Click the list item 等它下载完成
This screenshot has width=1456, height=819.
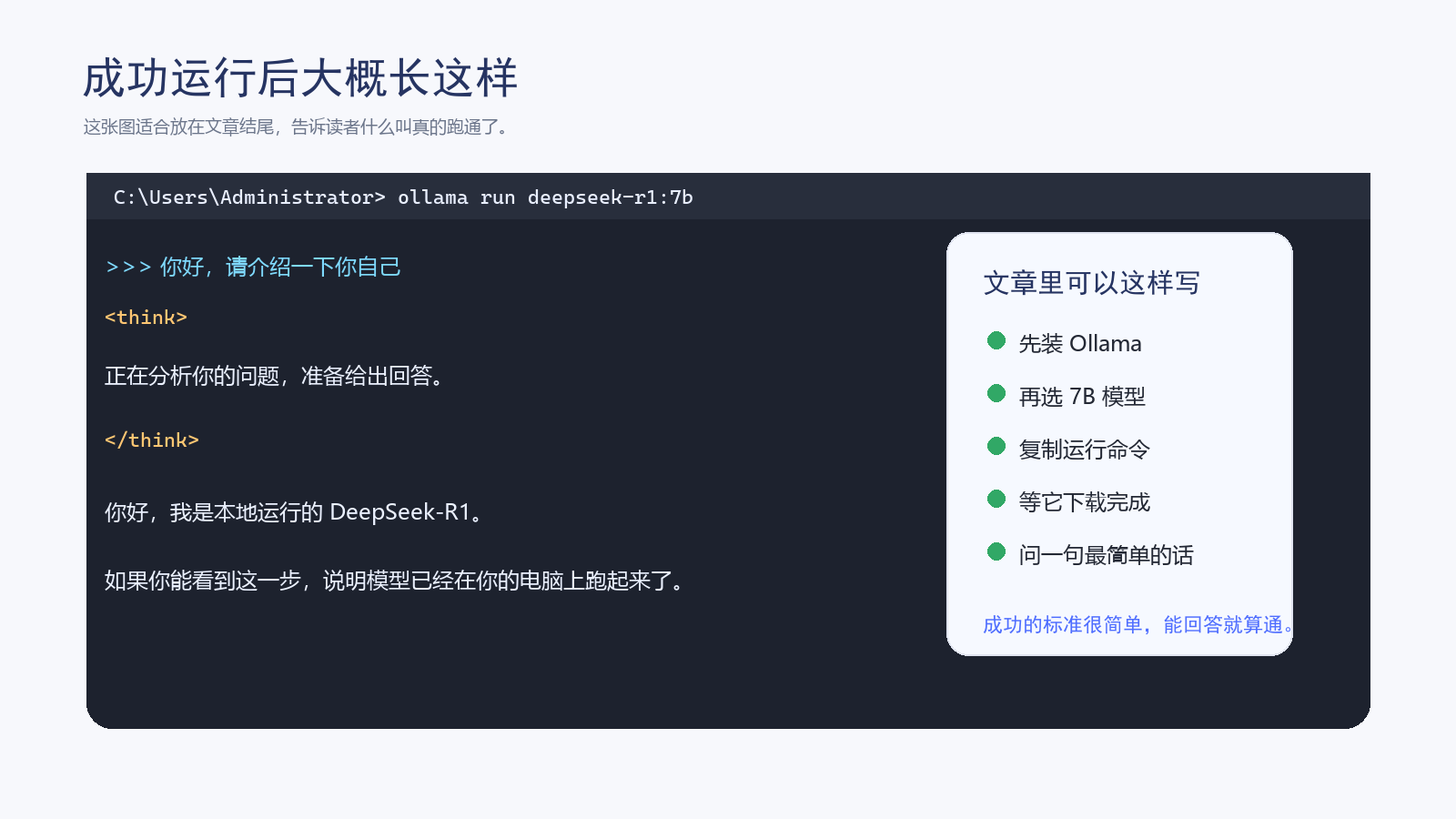1085,502
